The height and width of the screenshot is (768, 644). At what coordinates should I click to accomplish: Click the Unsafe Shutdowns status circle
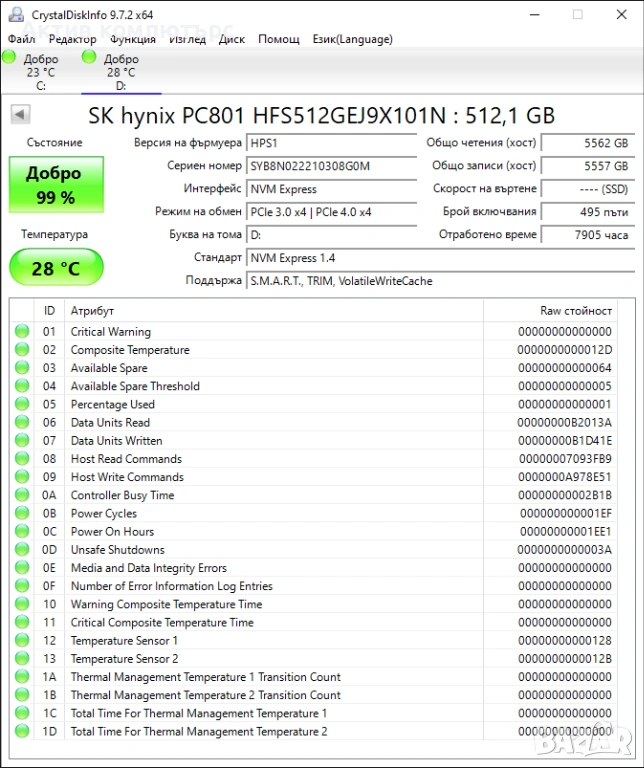22,550
